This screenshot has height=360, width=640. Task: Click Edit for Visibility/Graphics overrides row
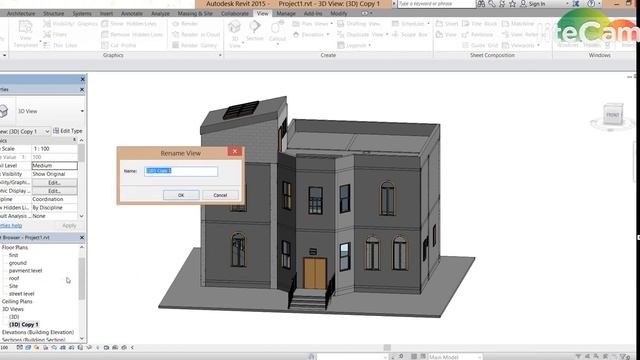click(54, 182)
